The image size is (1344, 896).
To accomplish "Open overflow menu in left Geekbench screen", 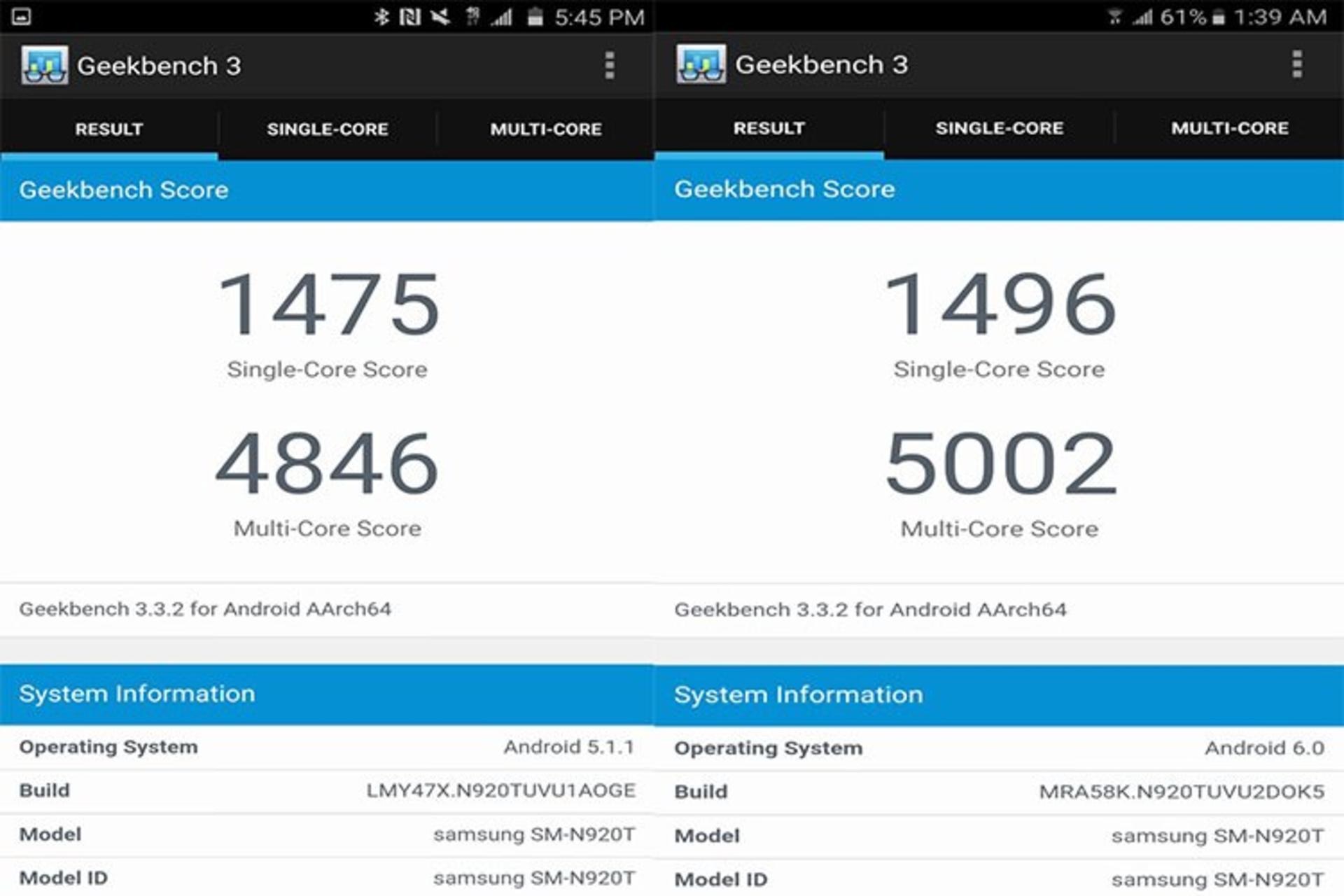I will 610,65.
